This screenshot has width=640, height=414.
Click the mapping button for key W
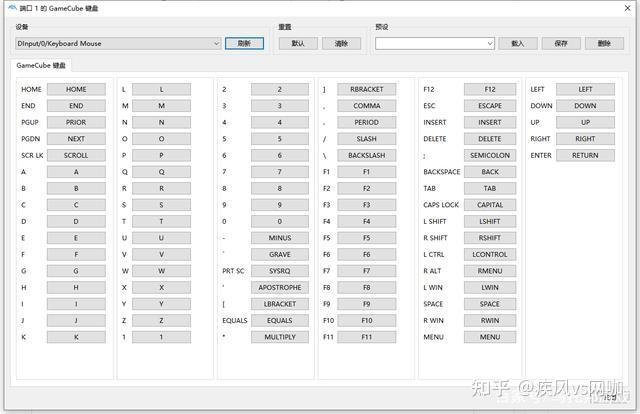pyautogui.click(x=162, y=271)
